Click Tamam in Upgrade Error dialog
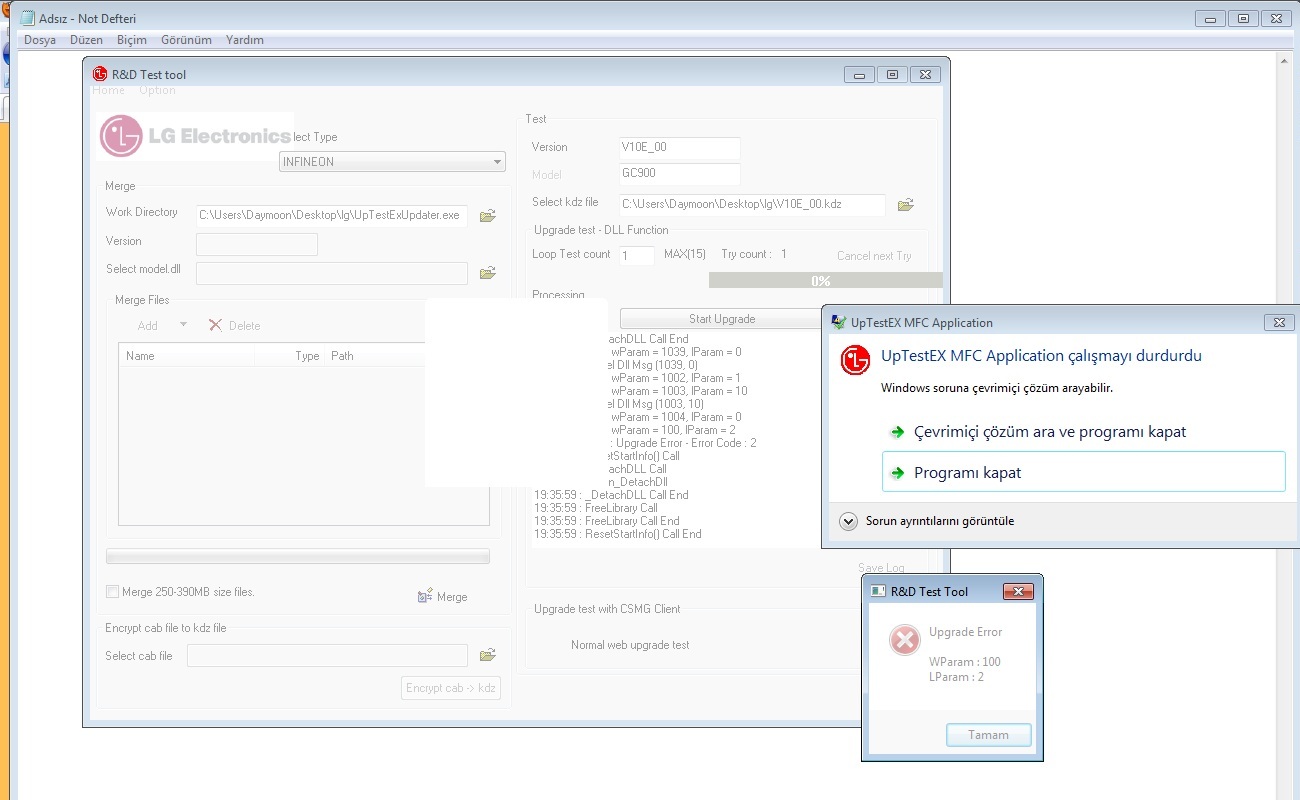Image resolution: width=1300 pixels, height=800 pixels. [988, 735]
